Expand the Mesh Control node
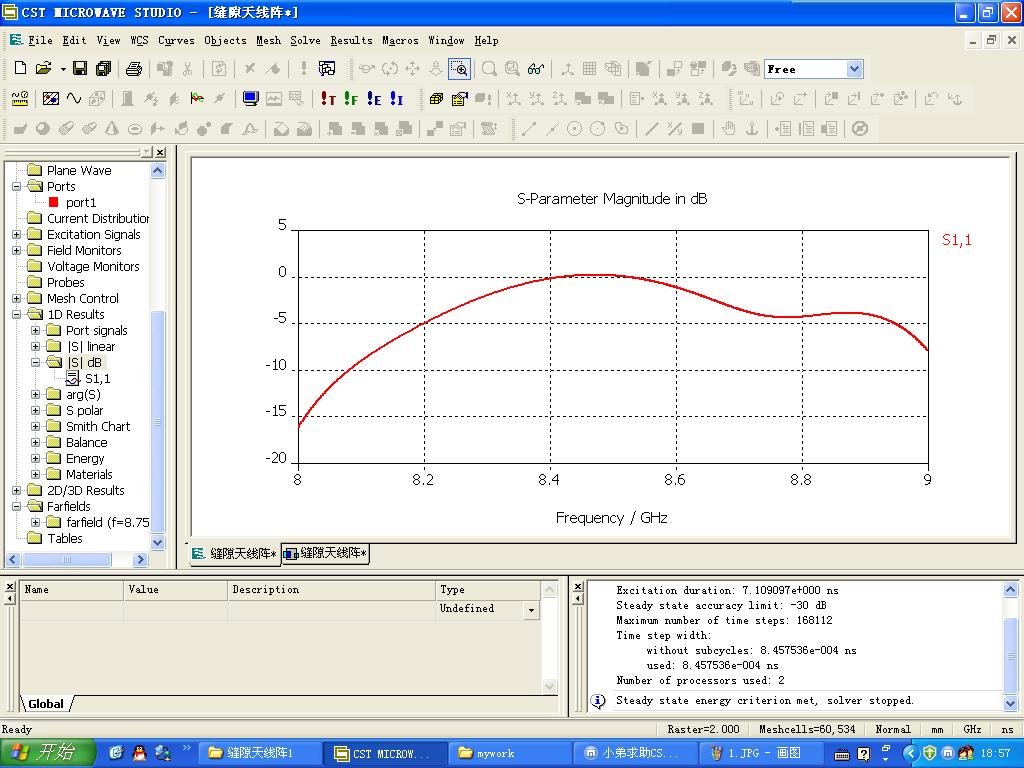 17,298
